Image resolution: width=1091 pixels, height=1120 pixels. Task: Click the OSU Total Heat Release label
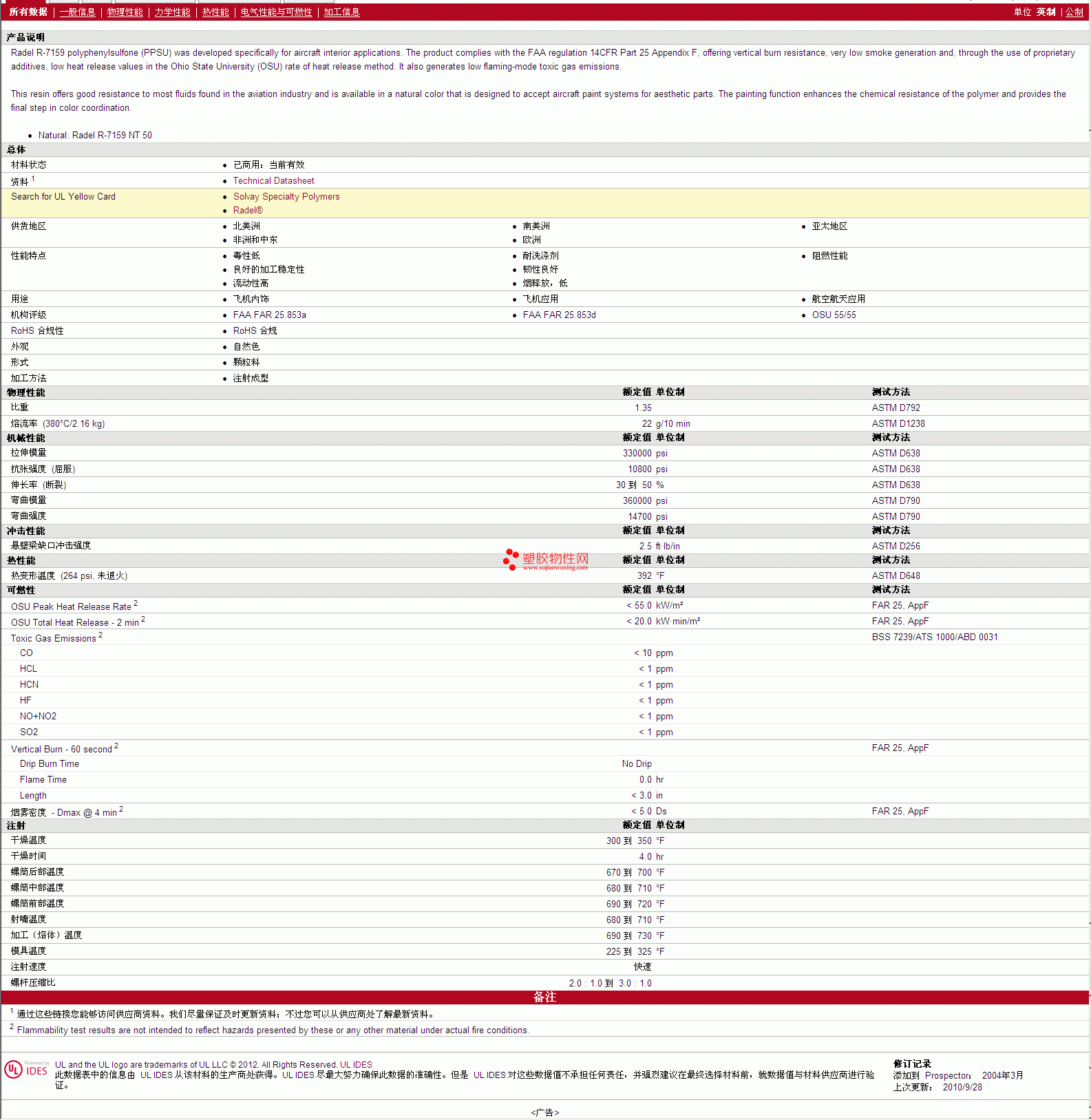pyautogui.click(x=74, y=622)
